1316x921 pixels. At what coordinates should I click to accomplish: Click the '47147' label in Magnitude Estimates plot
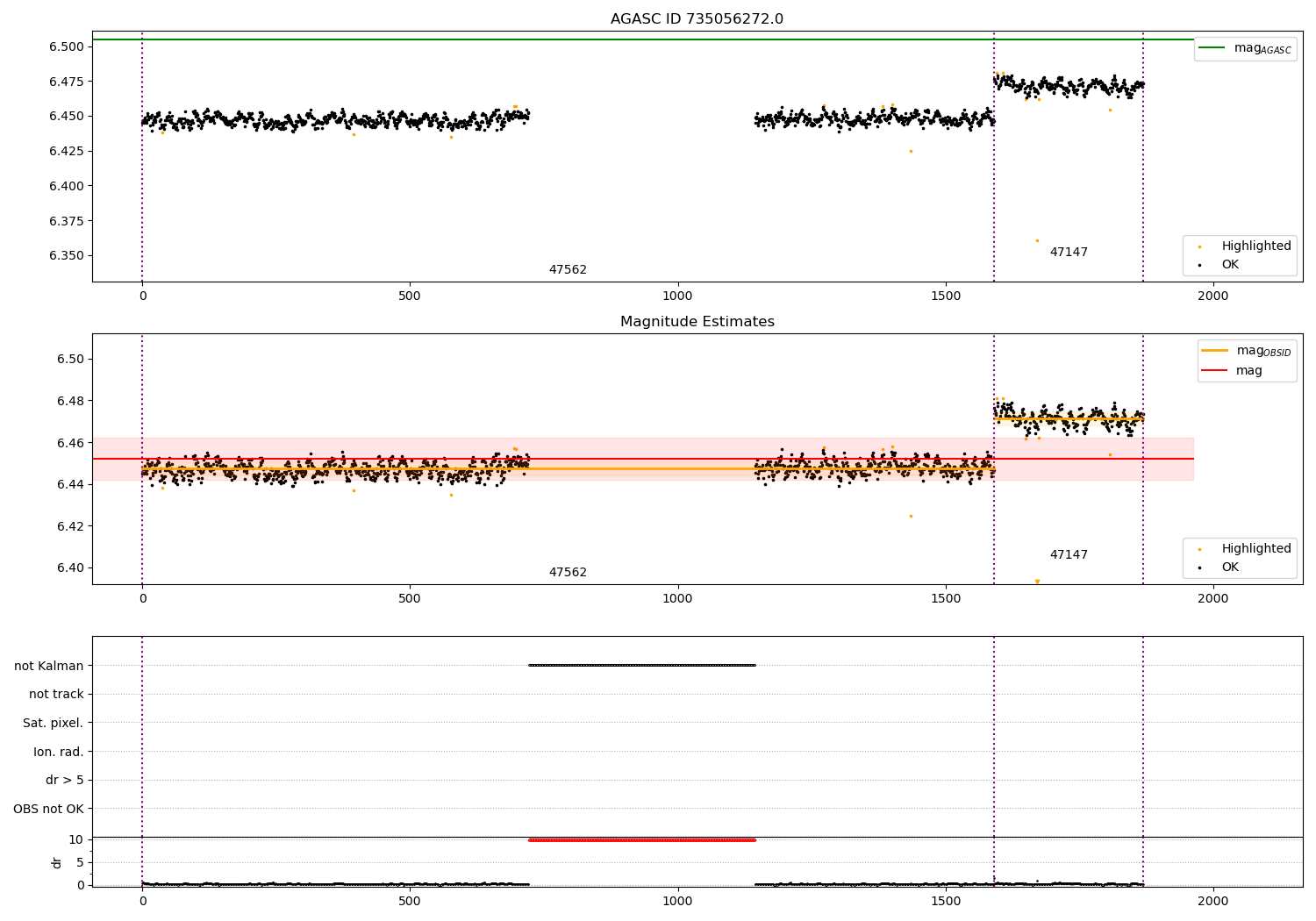click(x=1069, y=555)
